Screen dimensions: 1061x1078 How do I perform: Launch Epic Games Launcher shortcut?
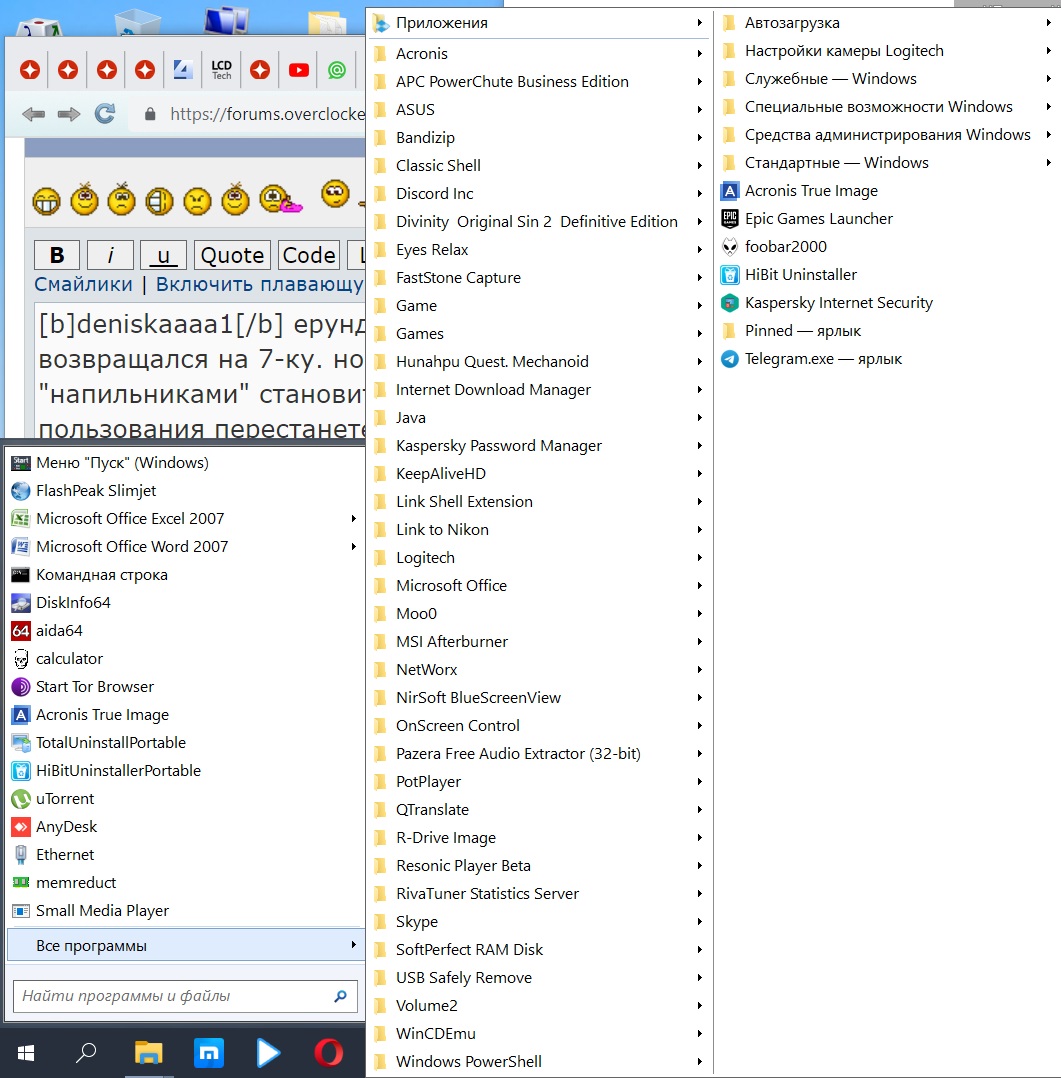pyautogui.click(x=886, y=219)
